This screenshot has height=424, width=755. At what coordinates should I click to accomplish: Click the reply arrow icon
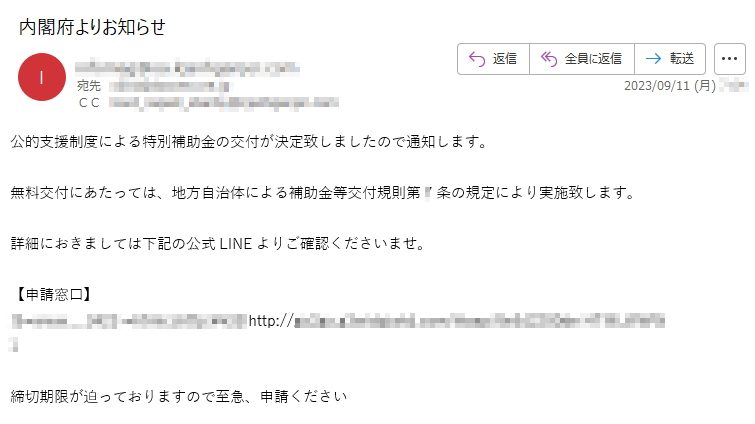point(477,59)
